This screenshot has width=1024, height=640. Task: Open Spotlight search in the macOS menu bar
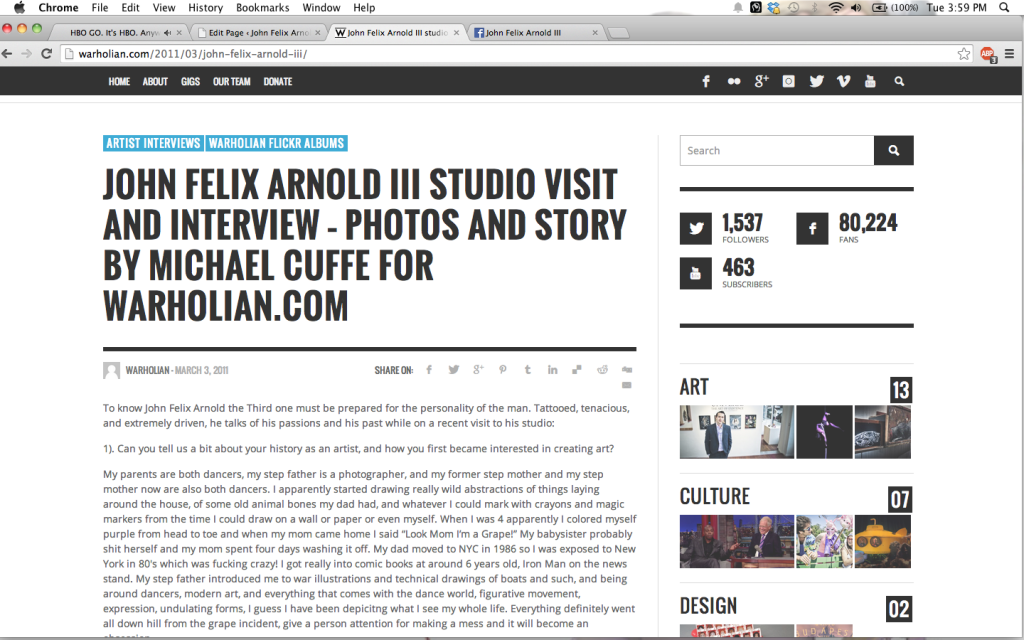click(x=1004, y=8)
